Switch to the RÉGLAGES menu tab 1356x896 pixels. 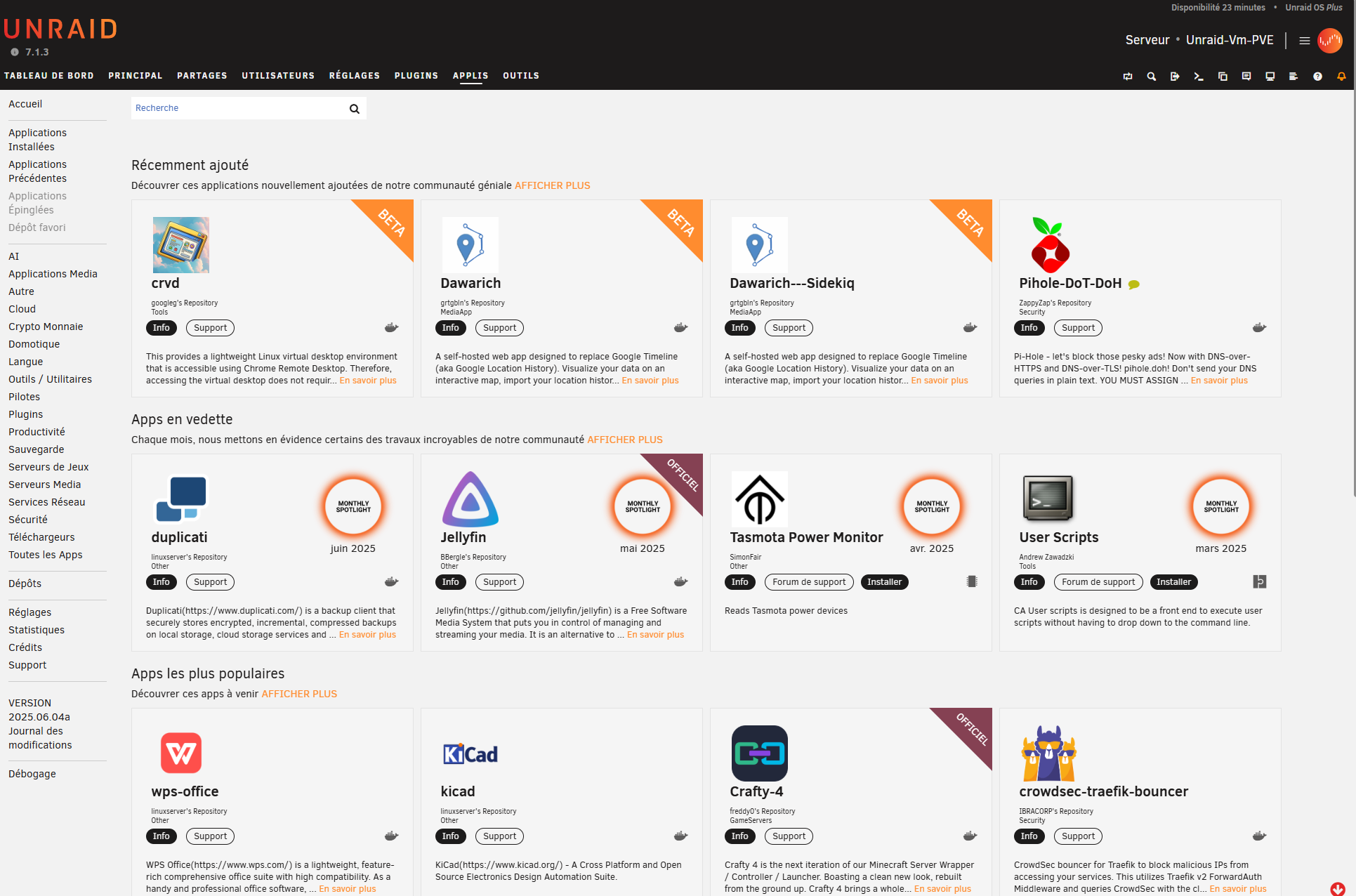click(x=354, y=76)
